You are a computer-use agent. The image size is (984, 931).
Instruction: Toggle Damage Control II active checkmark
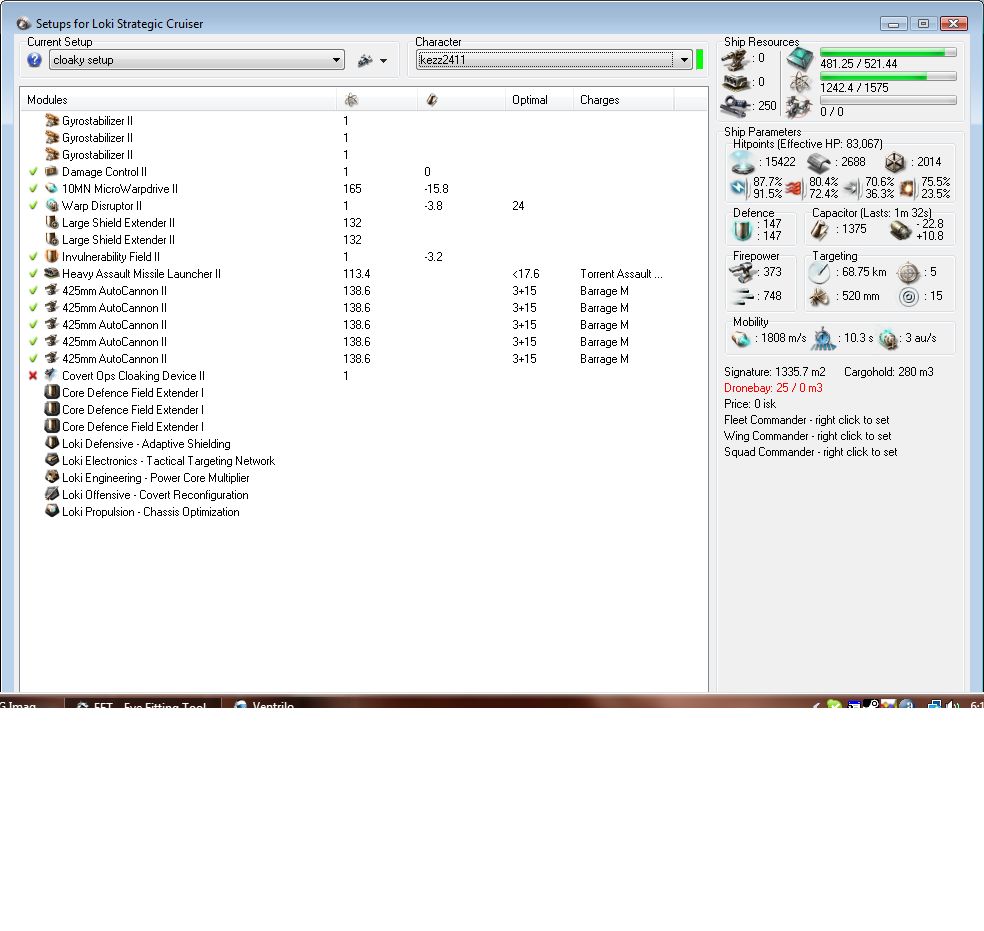click(x=33, y=172)
